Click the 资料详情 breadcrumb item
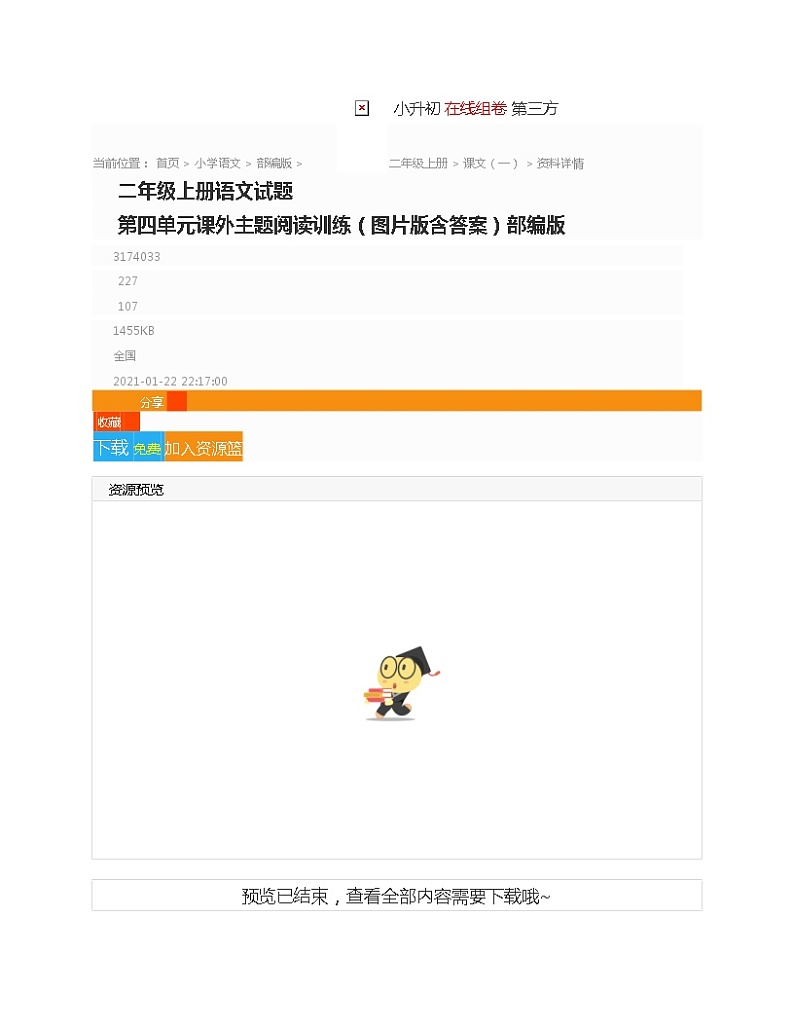The image size is (794, 1028). pyautogui.click(x=560, y=163)
